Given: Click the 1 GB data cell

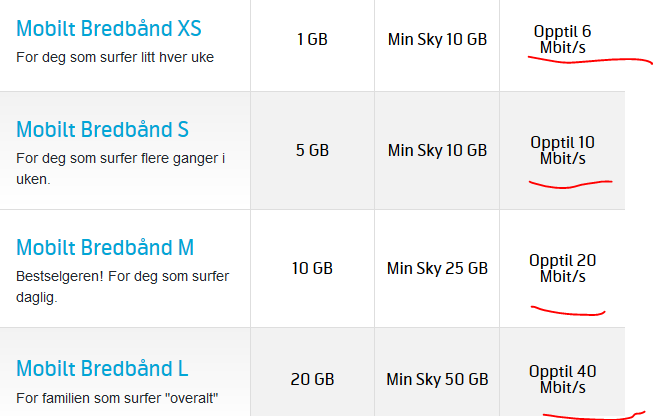Looking at the screenshot, I should [312, 40].
